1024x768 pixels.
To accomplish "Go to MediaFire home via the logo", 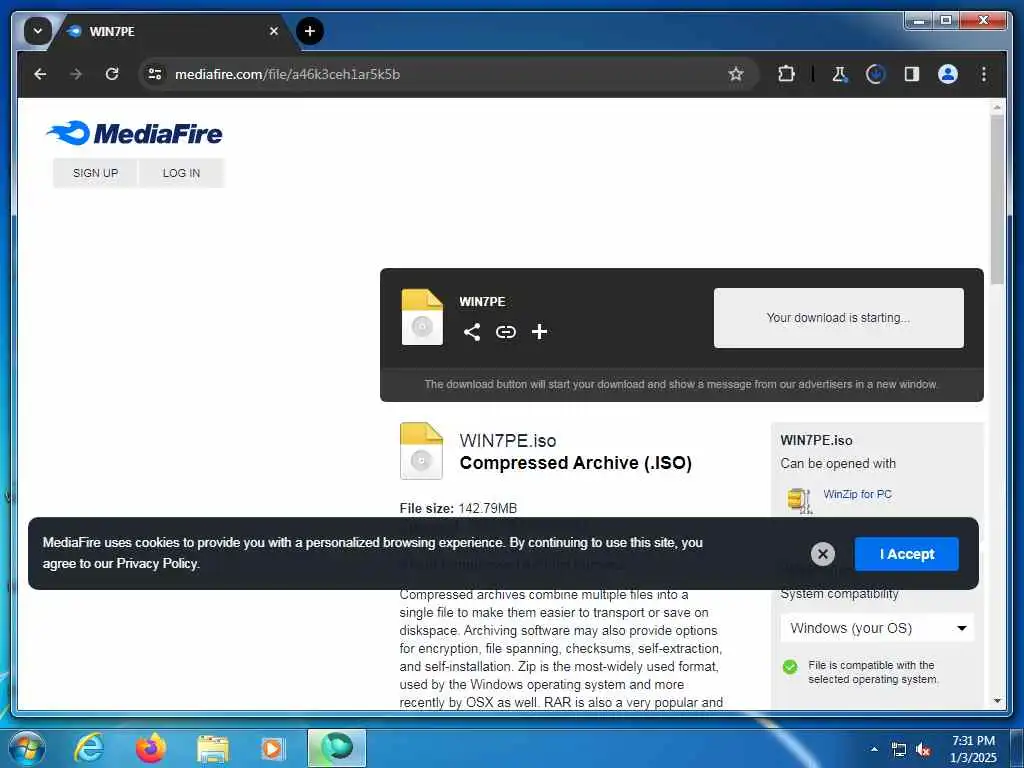I will point(135,133).
